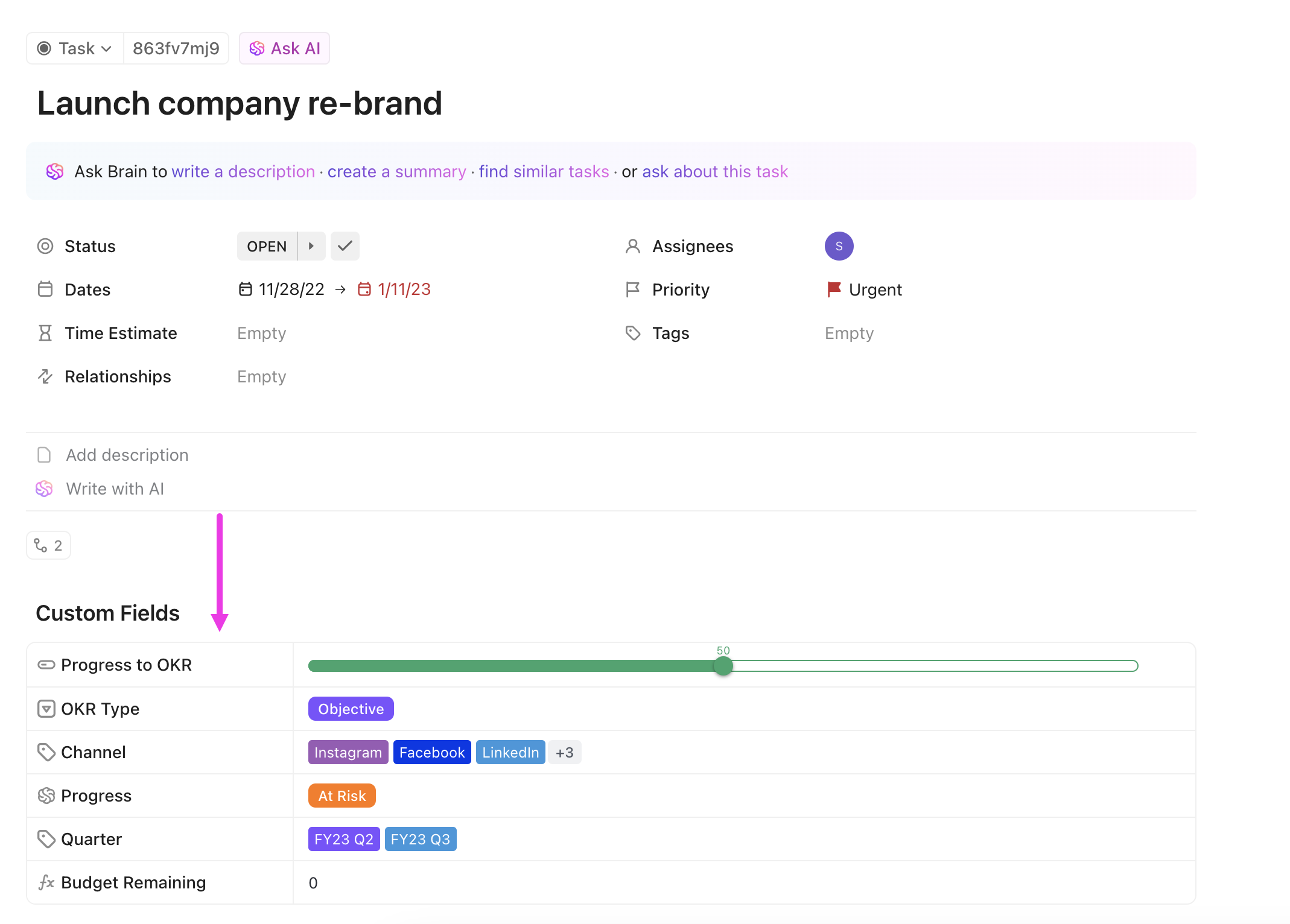Open the Task type dropdown
The width and height of the screenshot is (1290, 924).
75,48
